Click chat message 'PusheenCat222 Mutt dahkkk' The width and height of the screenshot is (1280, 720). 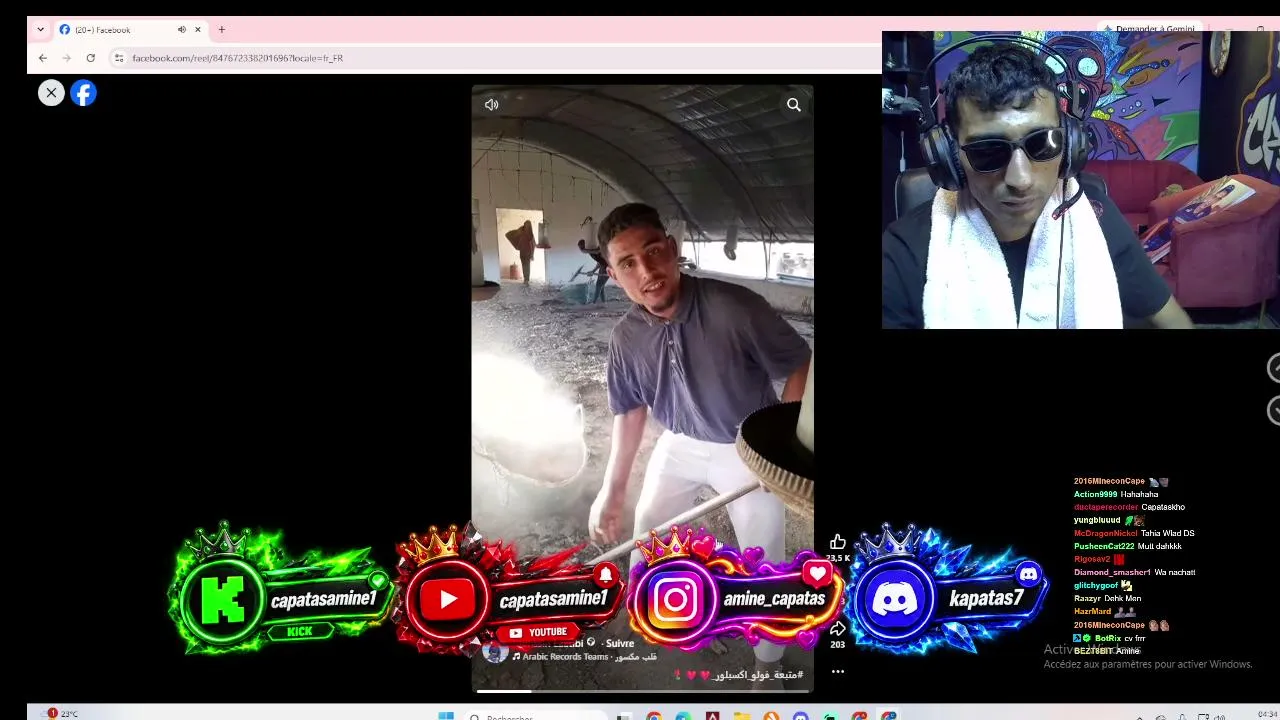tap(1128, 546)
